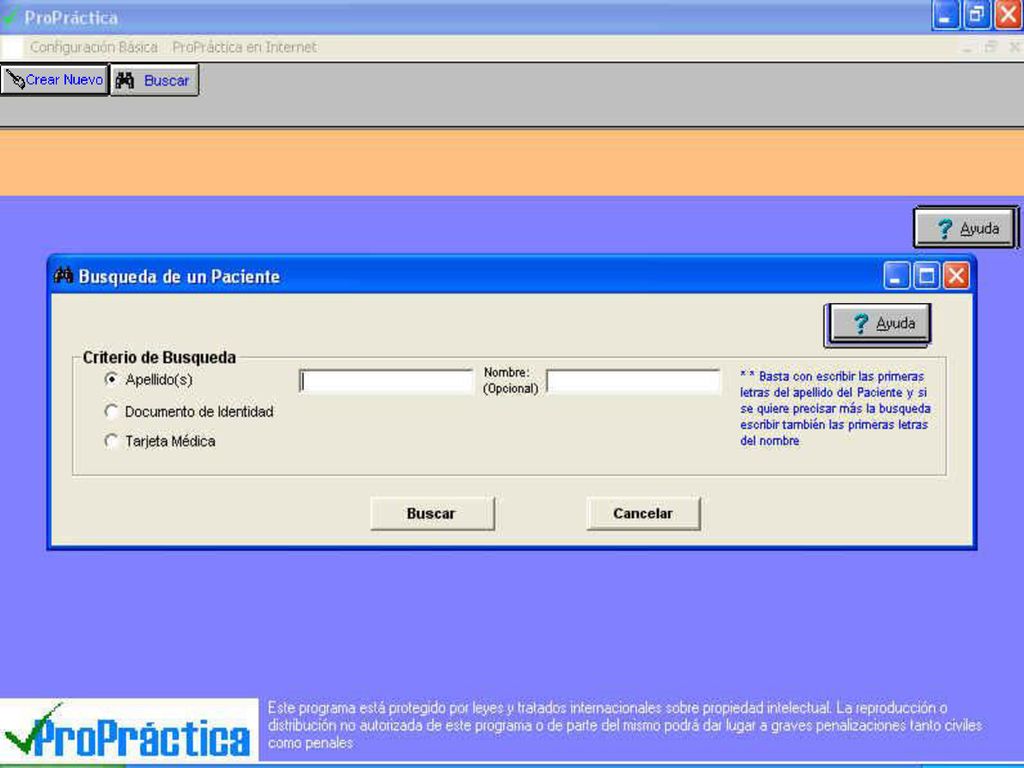The width and height of the screenshot is (1024, 768).
Task: Click the blue hint text starting 'Basta con escribir'
Action: (835, 408)
